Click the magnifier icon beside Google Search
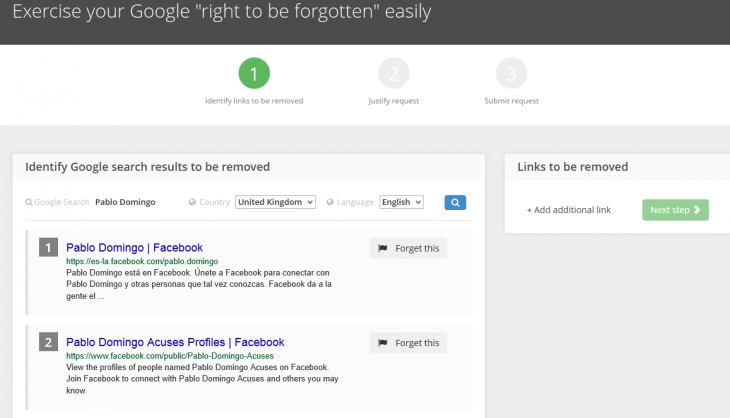Screen dimensions: 730x418 [x=29, y=202]
